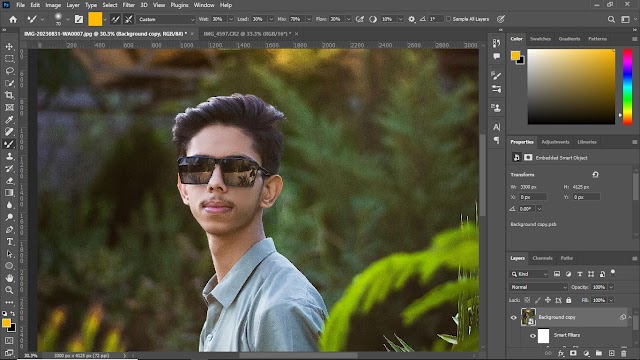Open the Filter menu
This screenshot has width=640, height=360.
coord(129,5)
